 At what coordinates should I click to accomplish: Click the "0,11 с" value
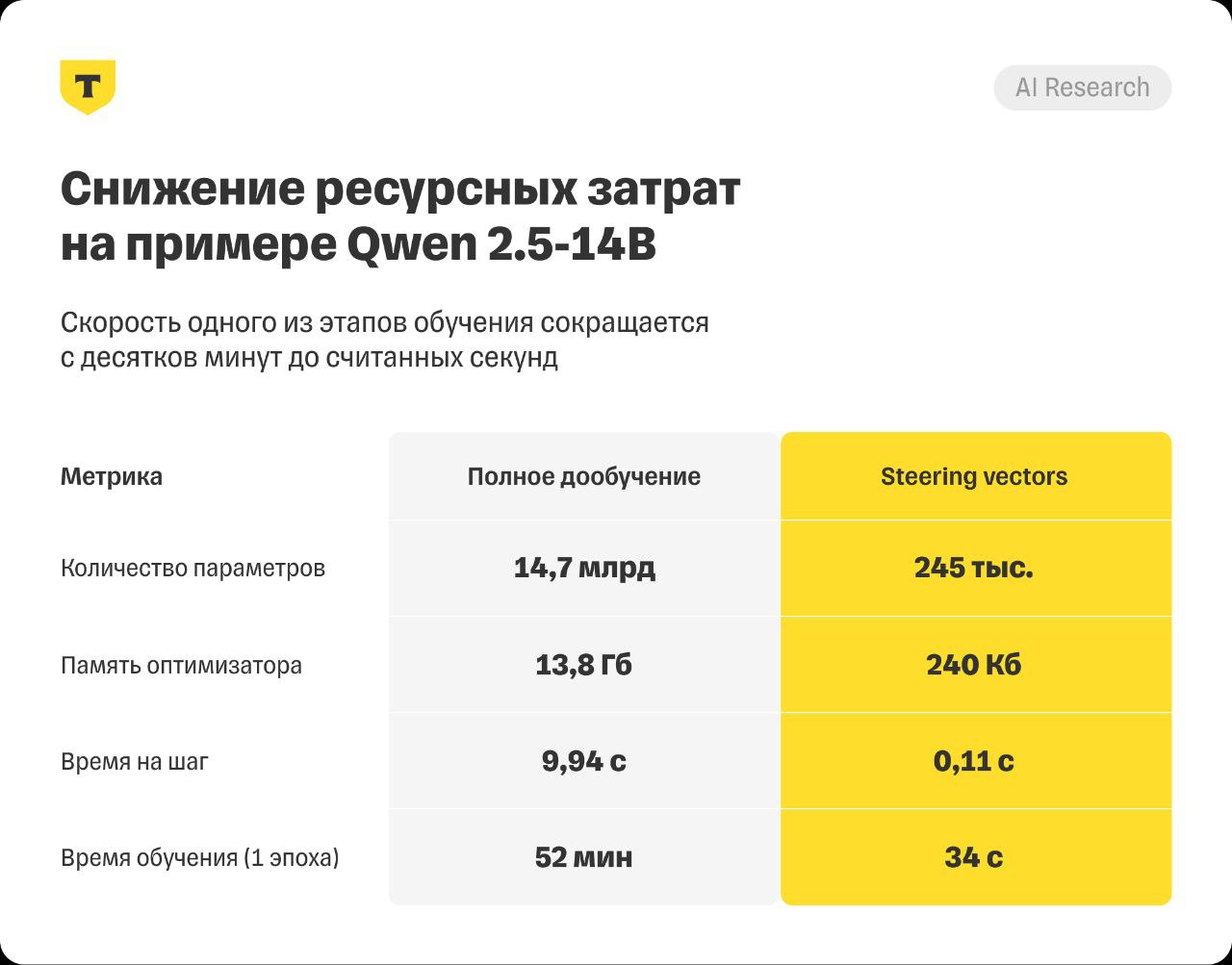(974, 761)
